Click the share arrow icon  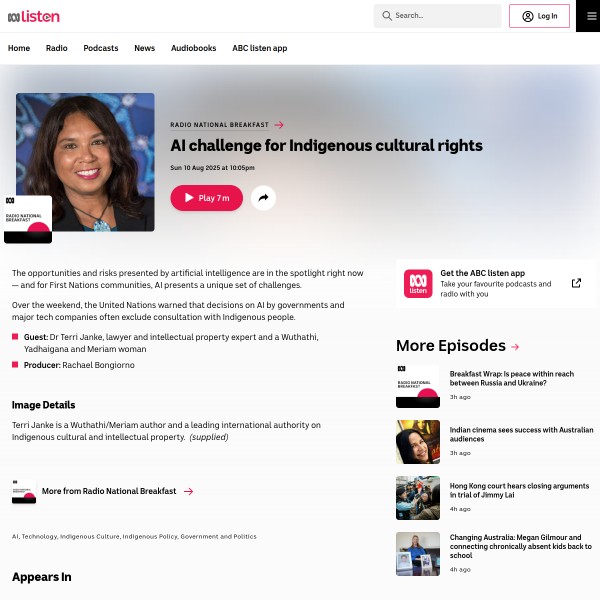263,198
